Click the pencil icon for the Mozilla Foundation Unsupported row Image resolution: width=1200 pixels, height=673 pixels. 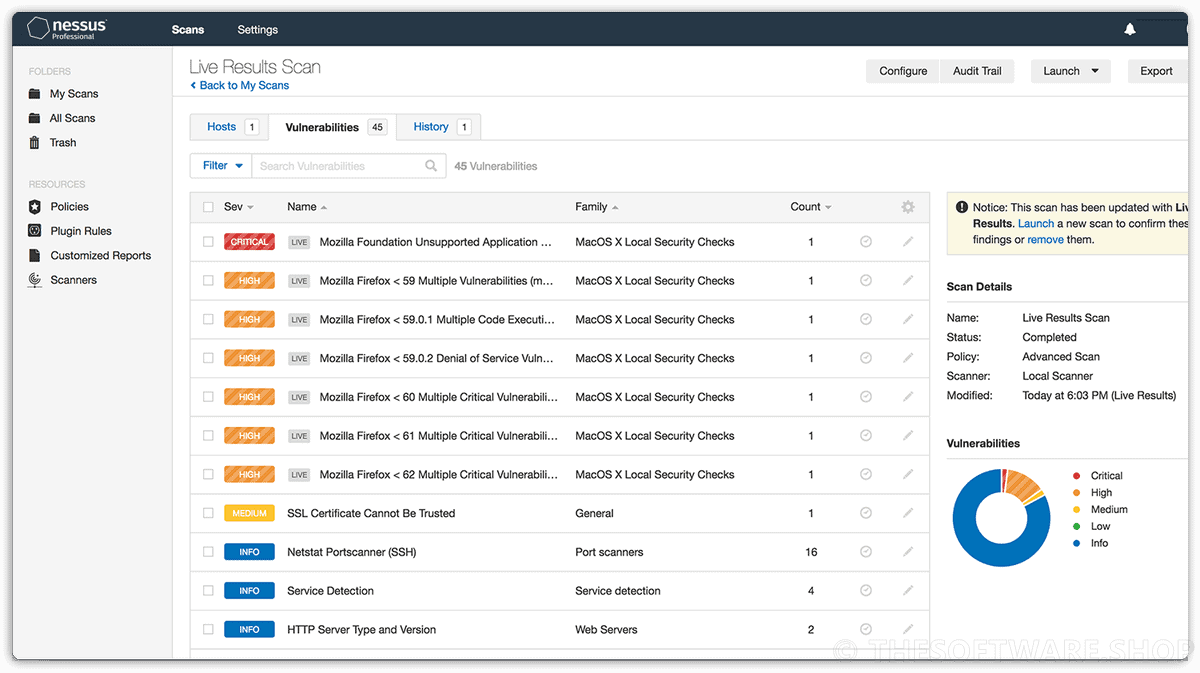908,242
